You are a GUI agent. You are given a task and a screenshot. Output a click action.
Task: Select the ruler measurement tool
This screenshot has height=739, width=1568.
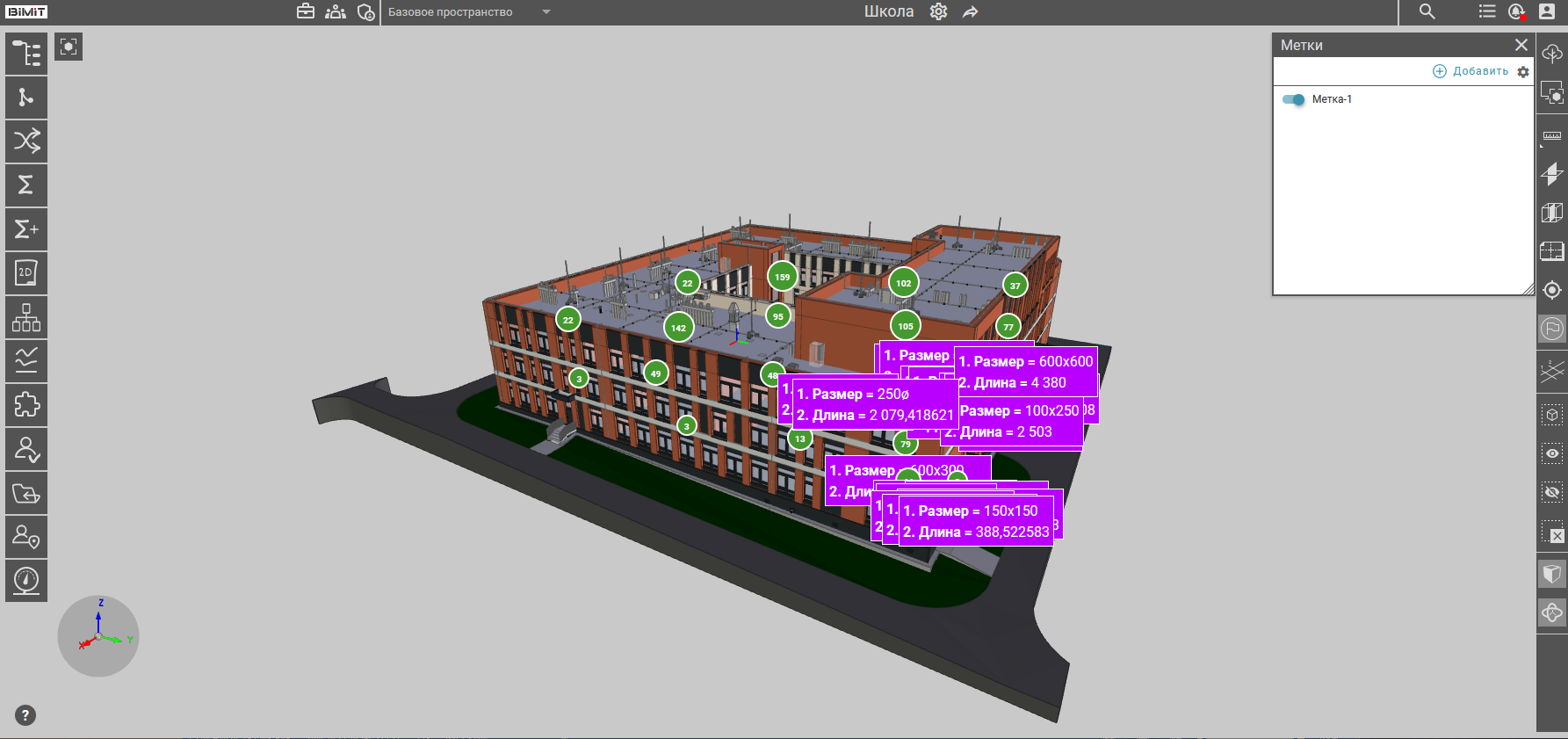[x=1552, y=136]
